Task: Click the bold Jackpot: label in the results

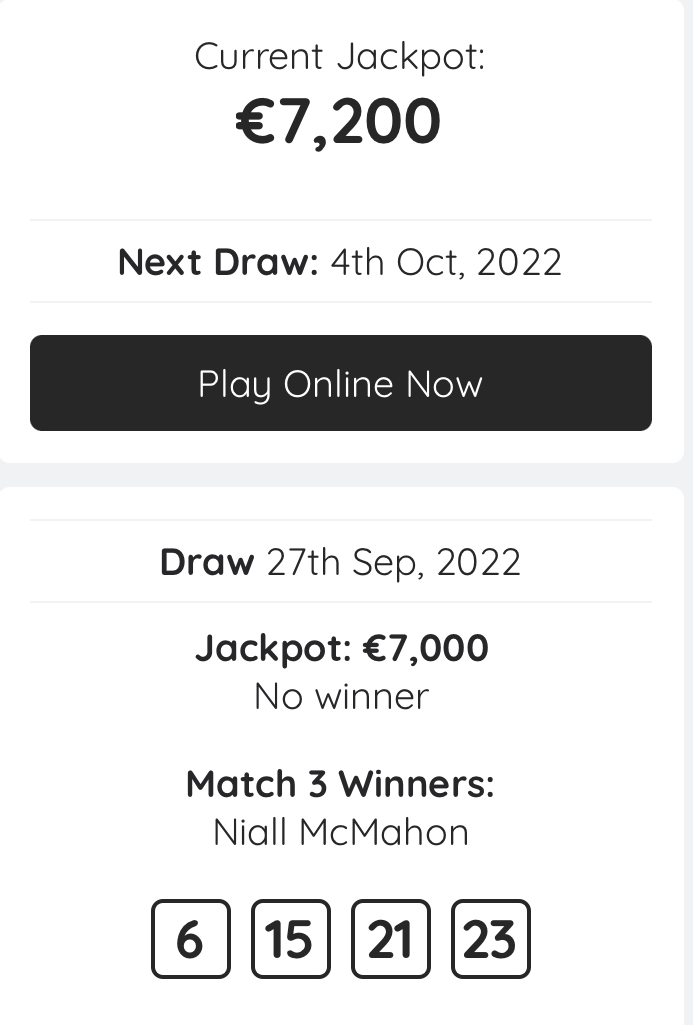Action: coord(273,648)
